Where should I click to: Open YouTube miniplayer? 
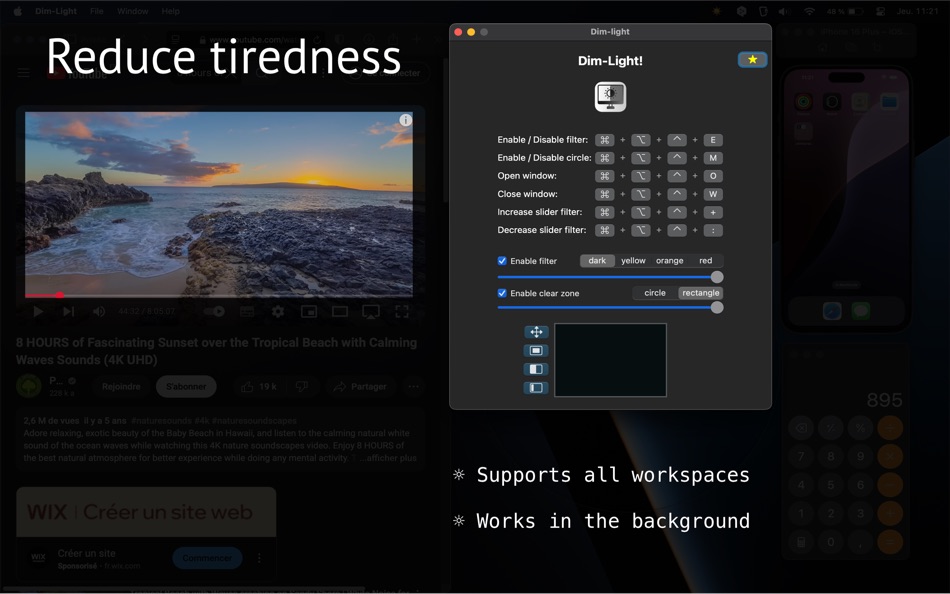pyautogui.click(x=309, y=312)
